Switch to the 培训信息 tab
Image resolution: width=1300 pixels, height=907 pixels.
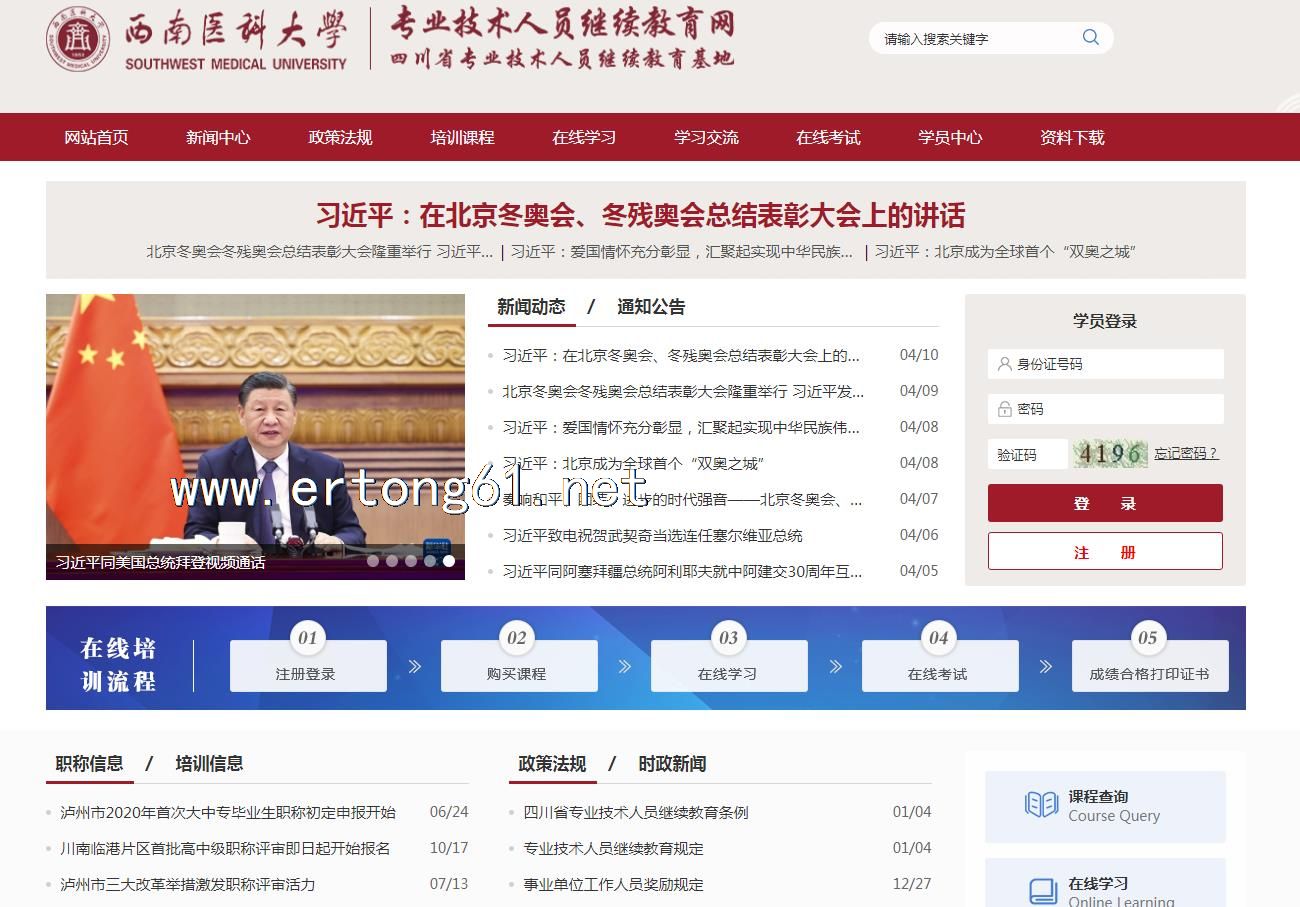[x=209, y=764]
